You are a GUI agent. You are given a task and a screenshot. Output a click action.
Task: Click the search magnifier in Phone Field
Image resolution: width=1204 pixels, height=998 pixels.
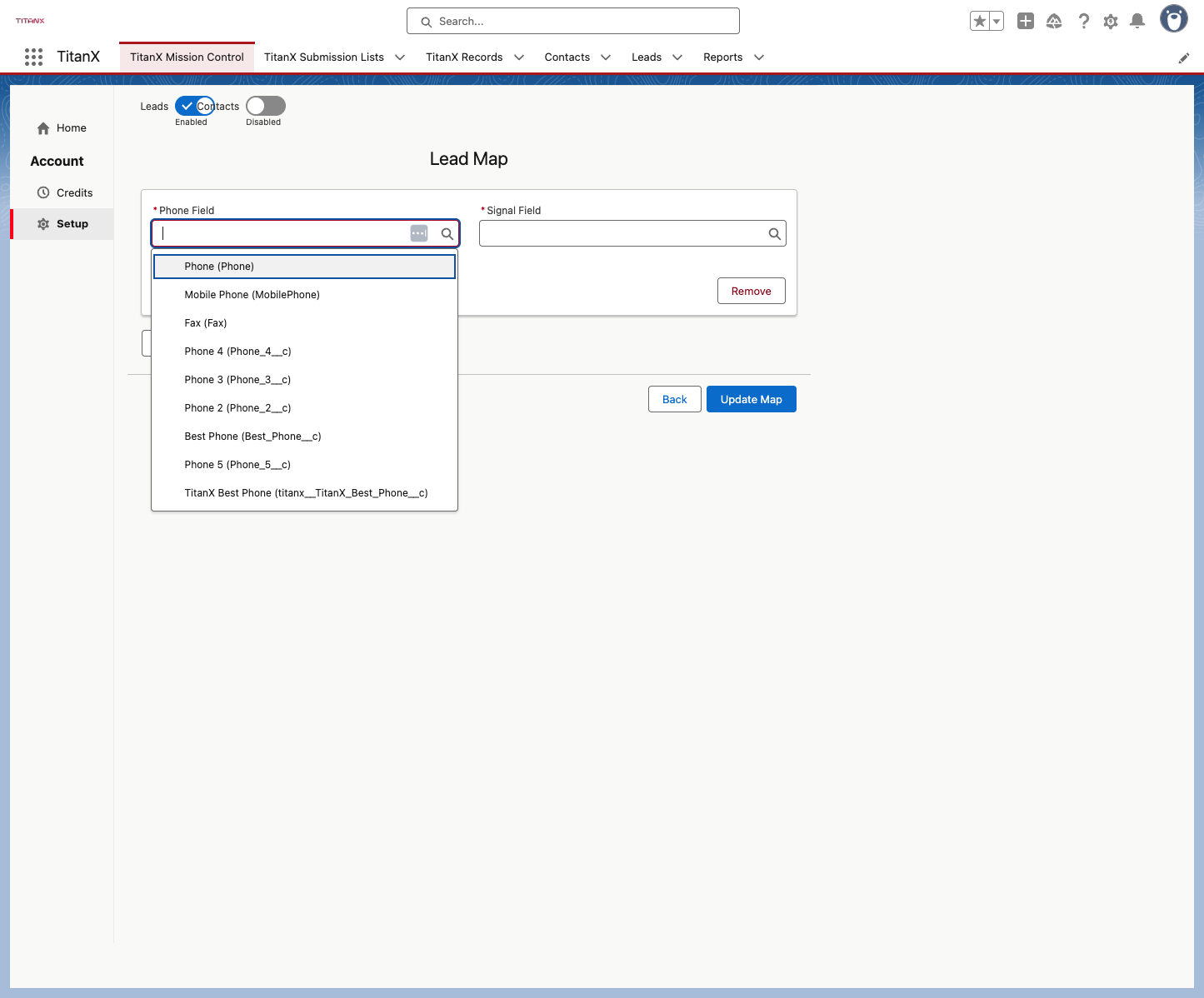pos(447,234)
